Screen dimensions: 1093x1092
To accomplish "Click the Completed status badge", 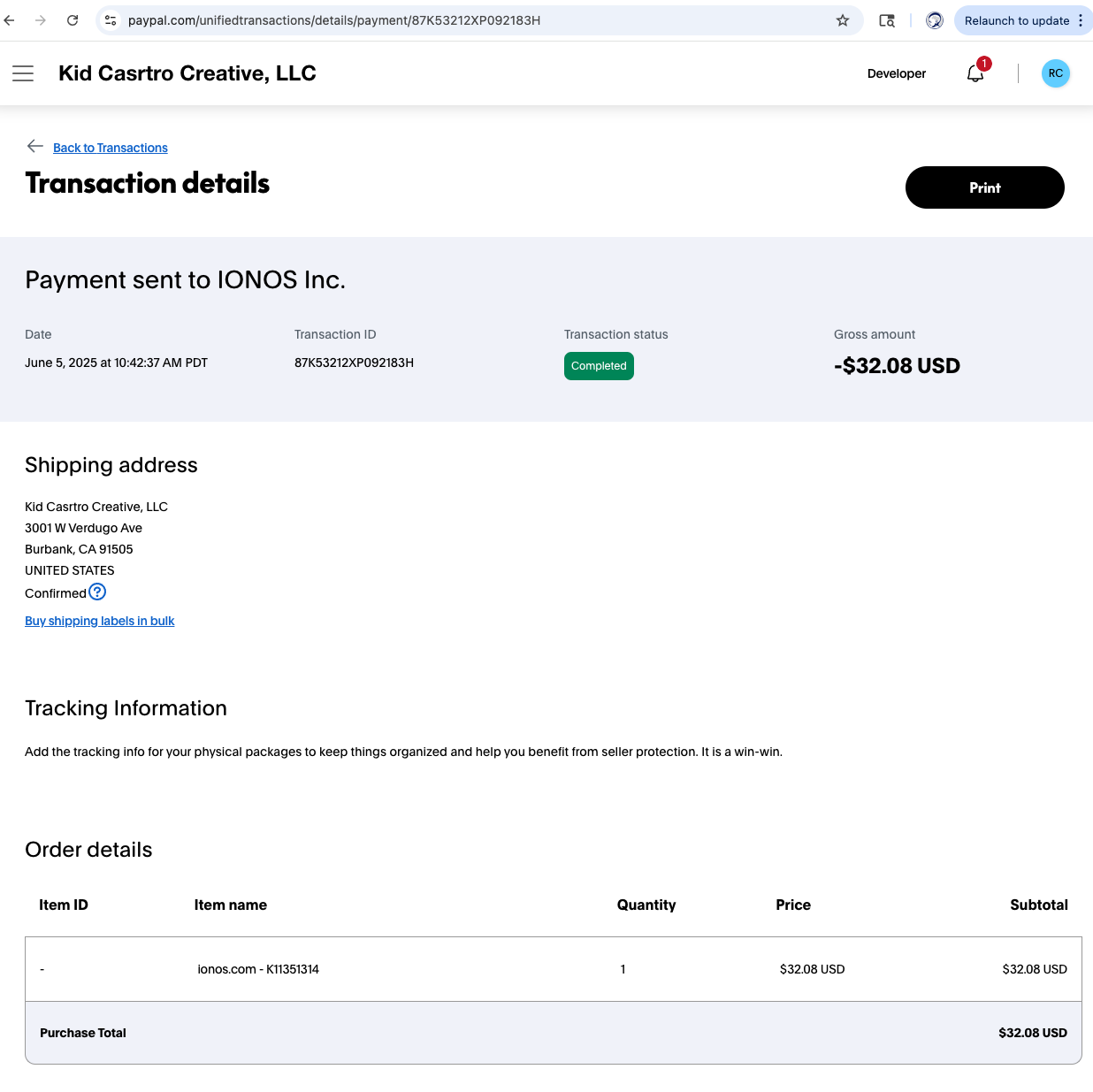I will click(599, 366).
